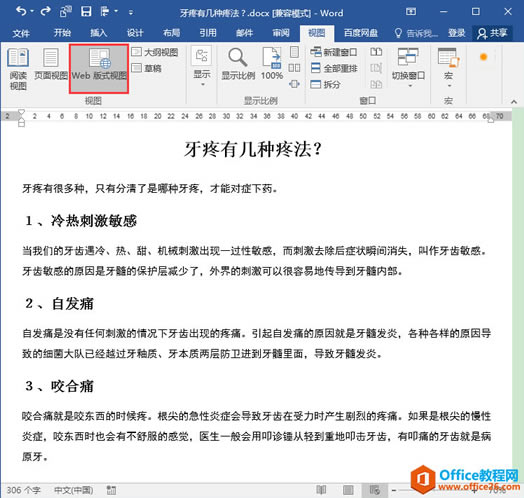This screenshot has height=498, width=524.
Task: Click the print layout icon in status bar
Action: [348, 490]
